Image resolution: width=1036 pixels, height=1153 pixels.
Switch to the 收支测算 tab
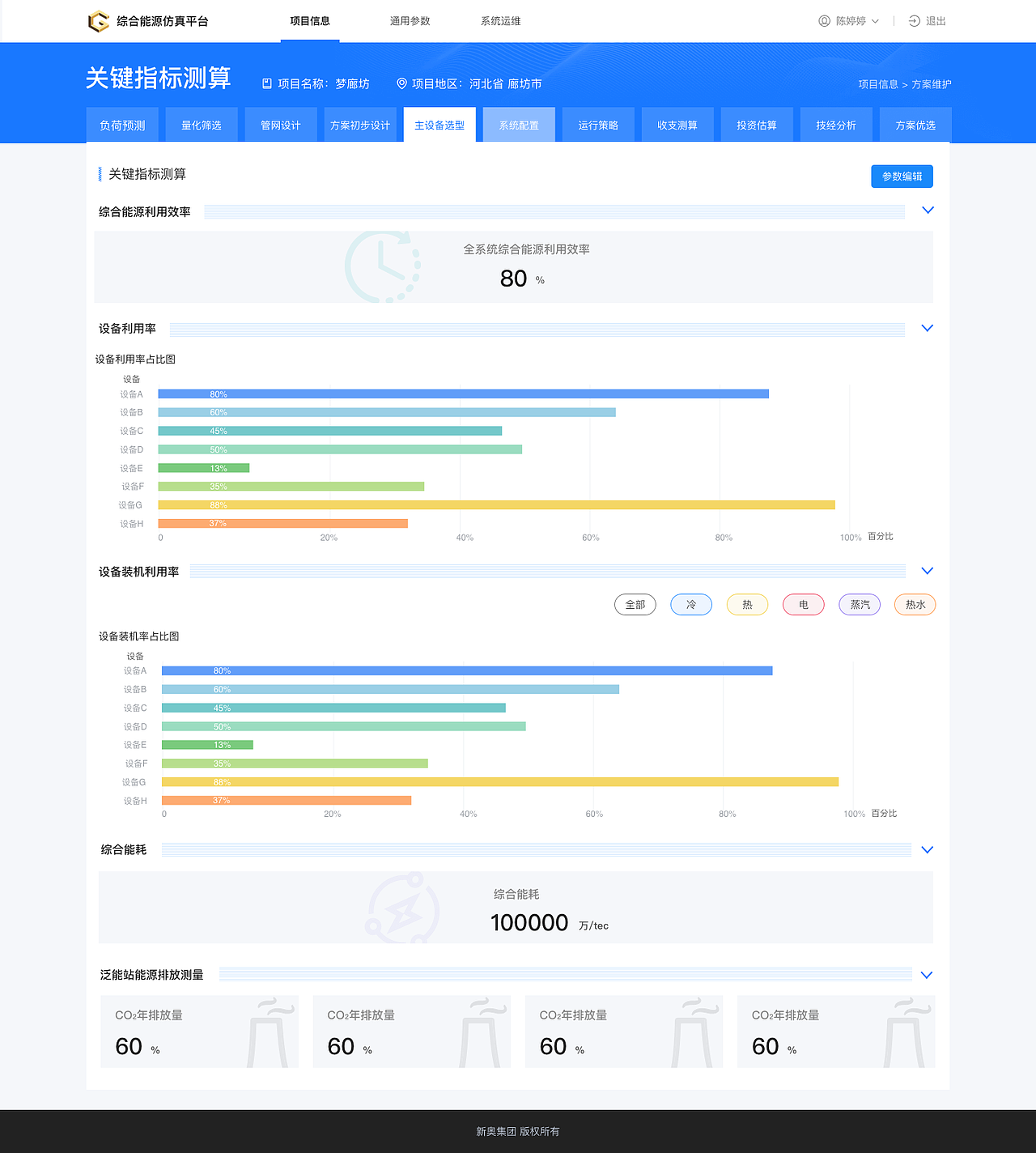click(677, 125)
